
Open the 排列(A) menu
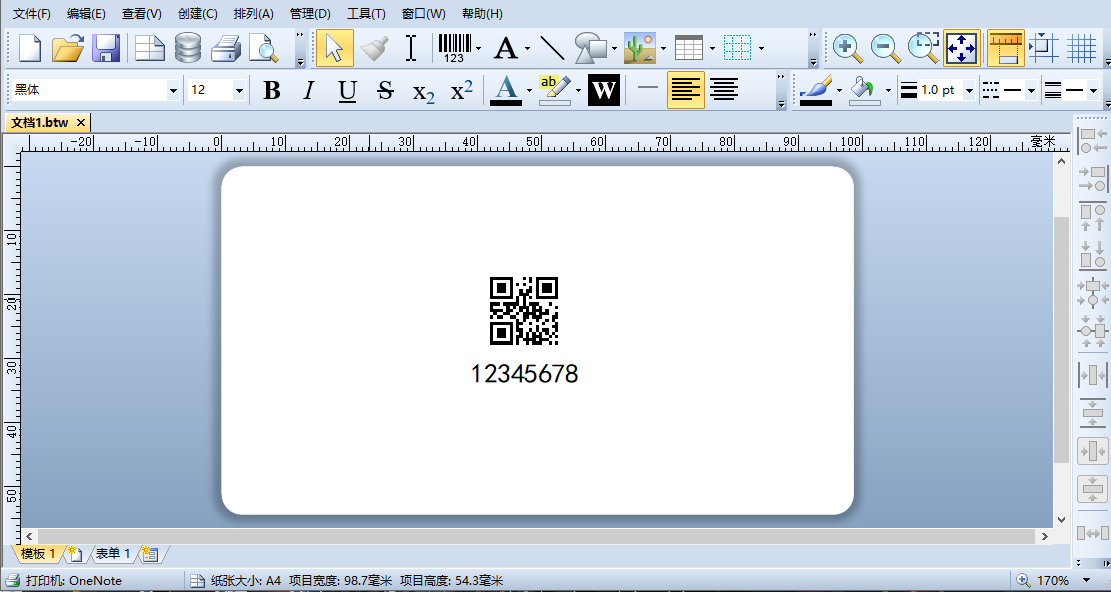(x=253, y=13)
